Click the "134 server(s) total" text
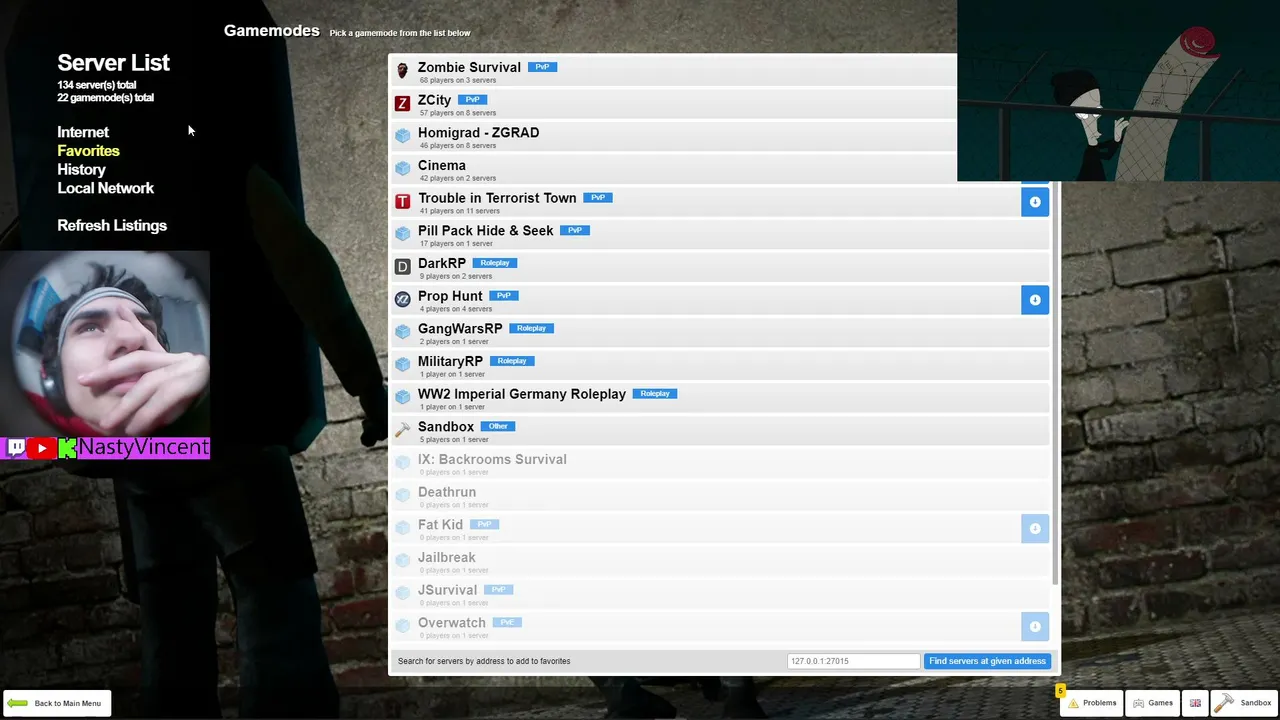 (x=97, y=85)
